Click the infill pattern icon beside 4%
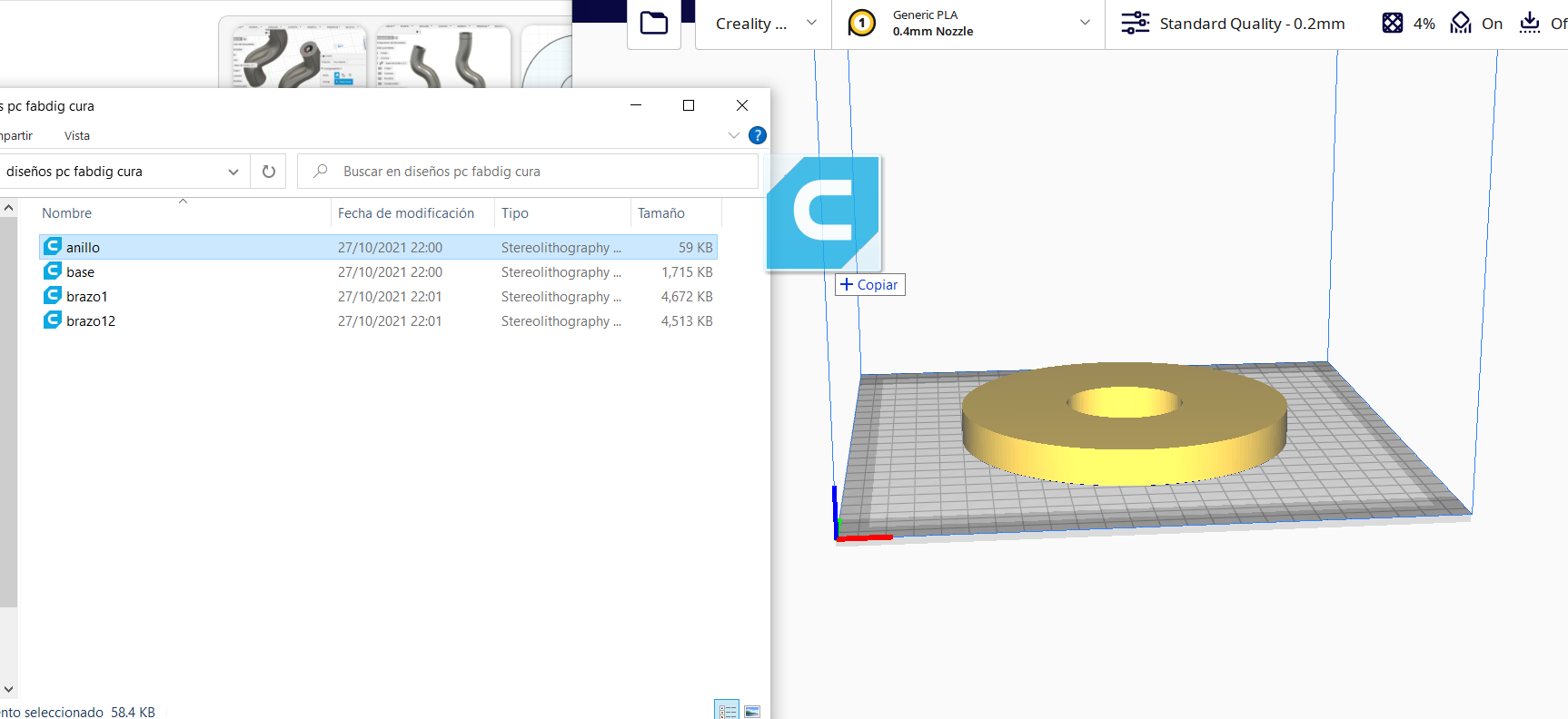Viewport: 1568px width, 719px height. coord(1392,23)
